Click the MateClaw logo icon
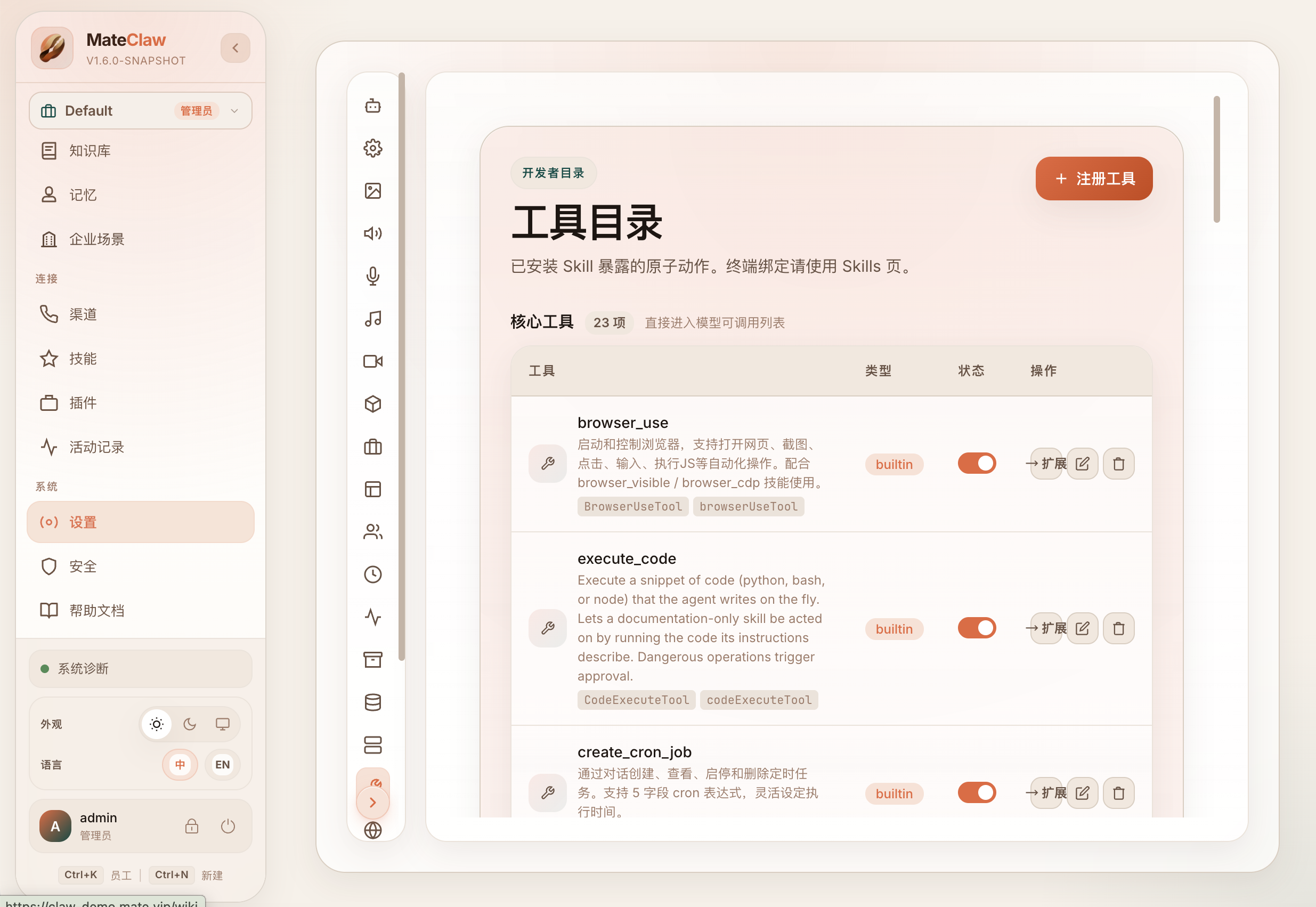The image size is (1316, 907). 52,48
